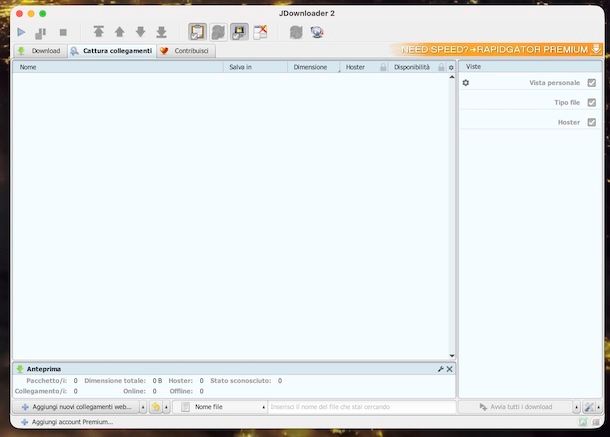
Task: Click the list scrollbar up arrow
Action: click(x=452, y=77)
